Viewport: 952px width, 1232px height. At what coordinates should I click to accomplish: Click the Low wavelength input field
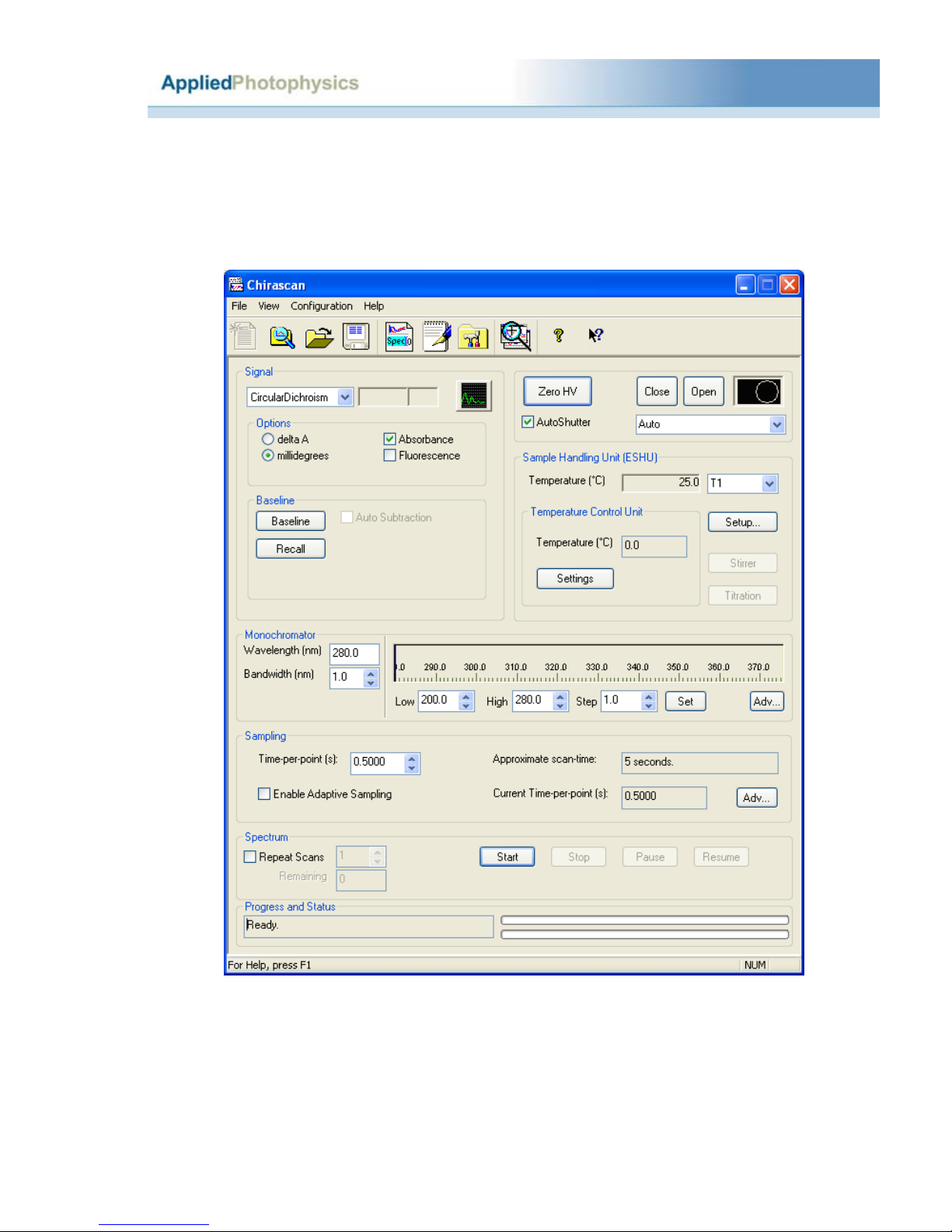click(439, 701)
